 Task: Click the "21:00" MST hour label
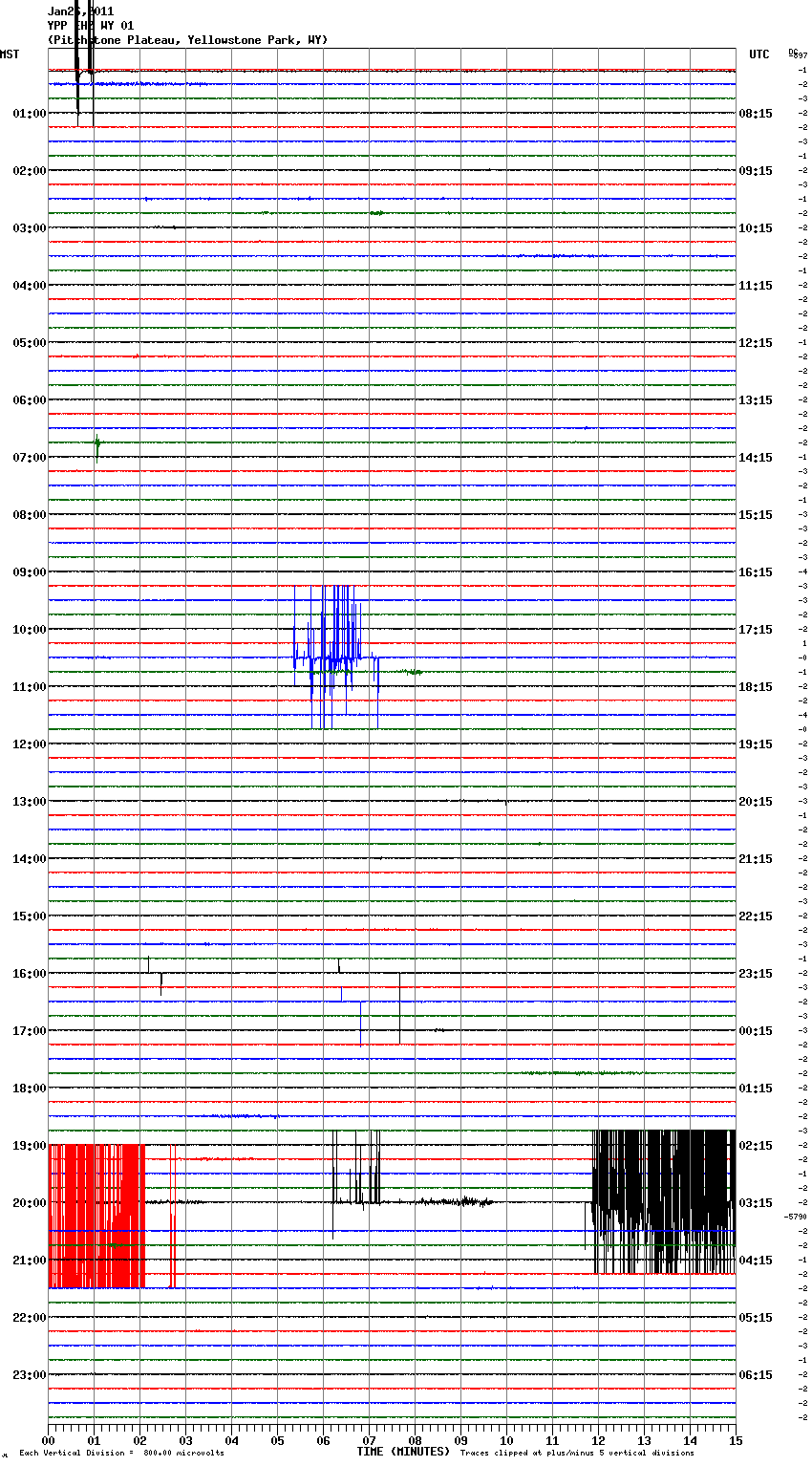point(29,1261)
